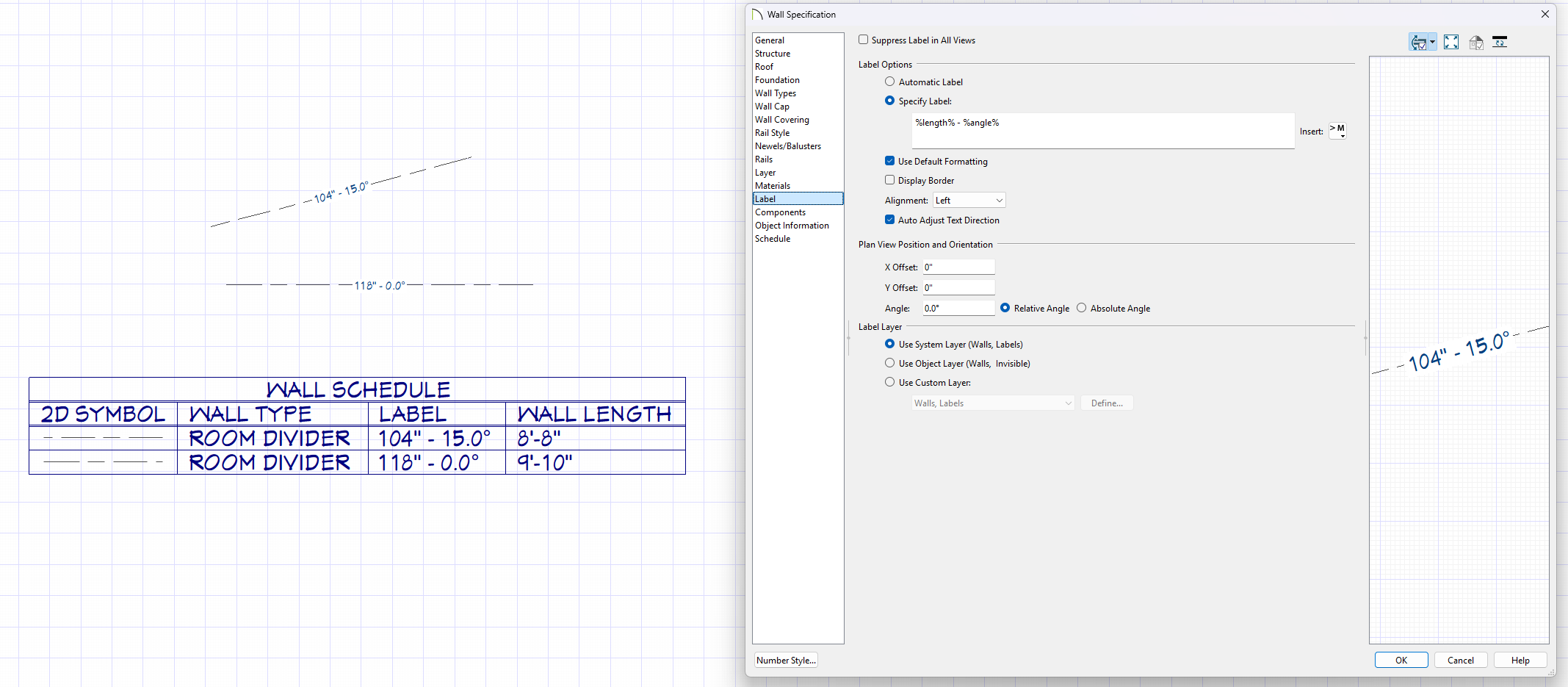This screenshot has height=687, width=1568.
Task: Click the house-with-checkmark preview icon
Action: (1475, 43)
